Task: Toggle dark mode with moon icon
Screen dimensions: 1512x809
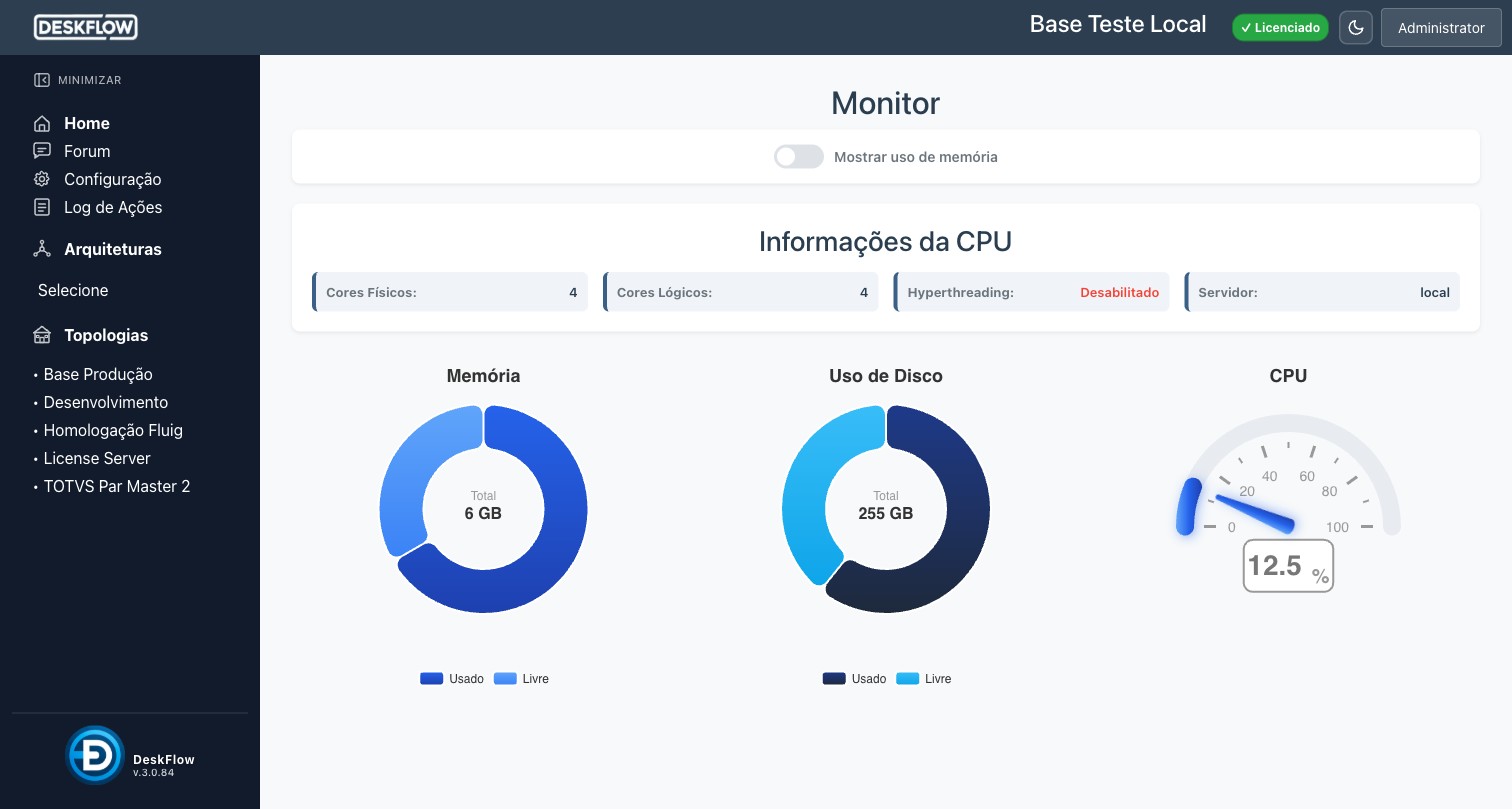Action: click(x=1356, y=28)
